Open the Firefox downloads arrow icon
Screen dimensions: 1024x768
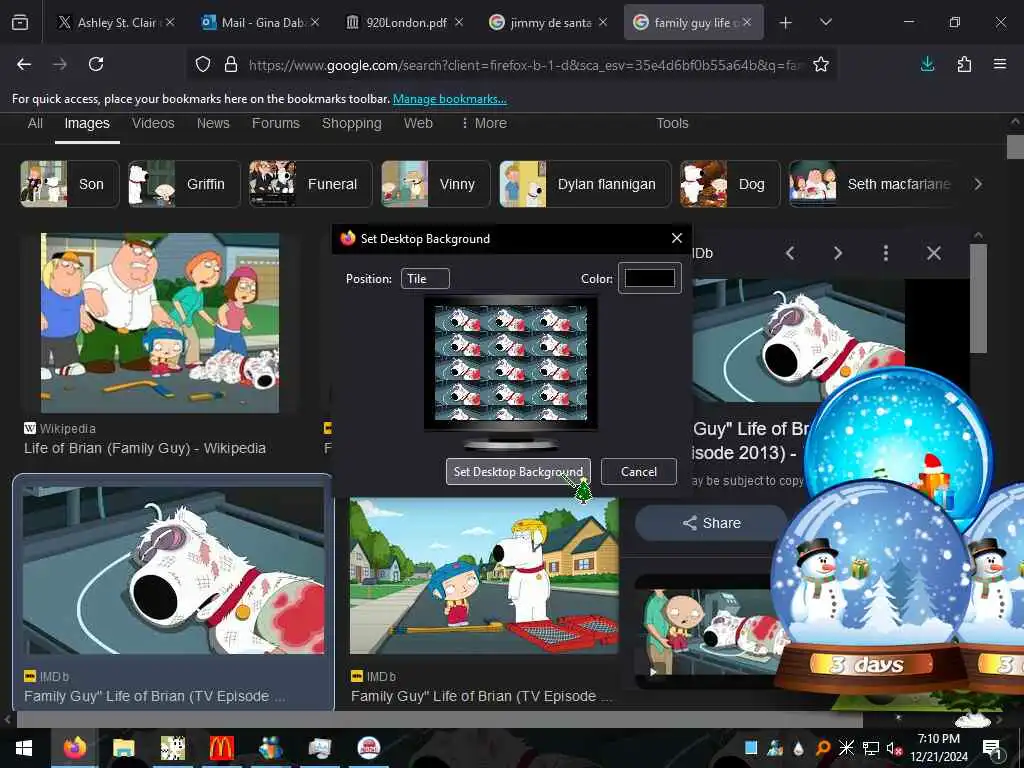(x=927, y=64)
